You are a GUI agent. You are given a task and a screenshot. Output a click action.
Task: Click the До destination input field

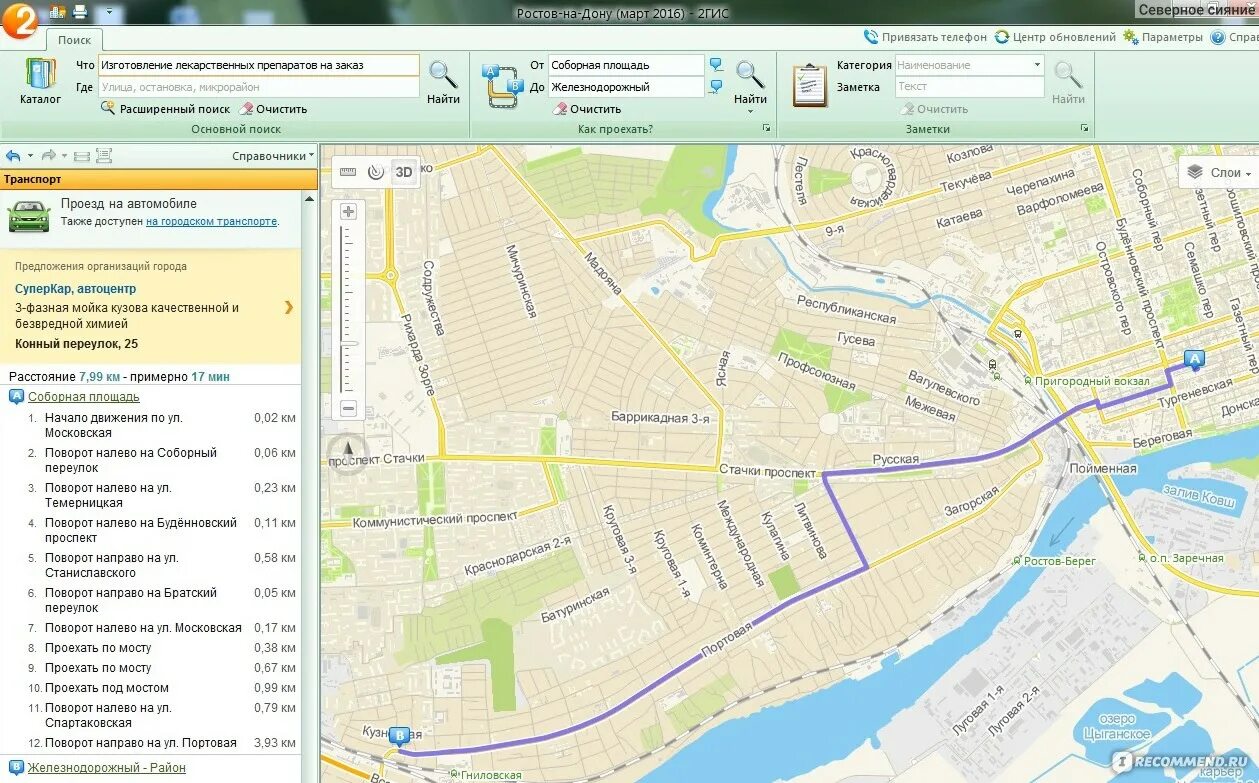click(x=626, y=87)
